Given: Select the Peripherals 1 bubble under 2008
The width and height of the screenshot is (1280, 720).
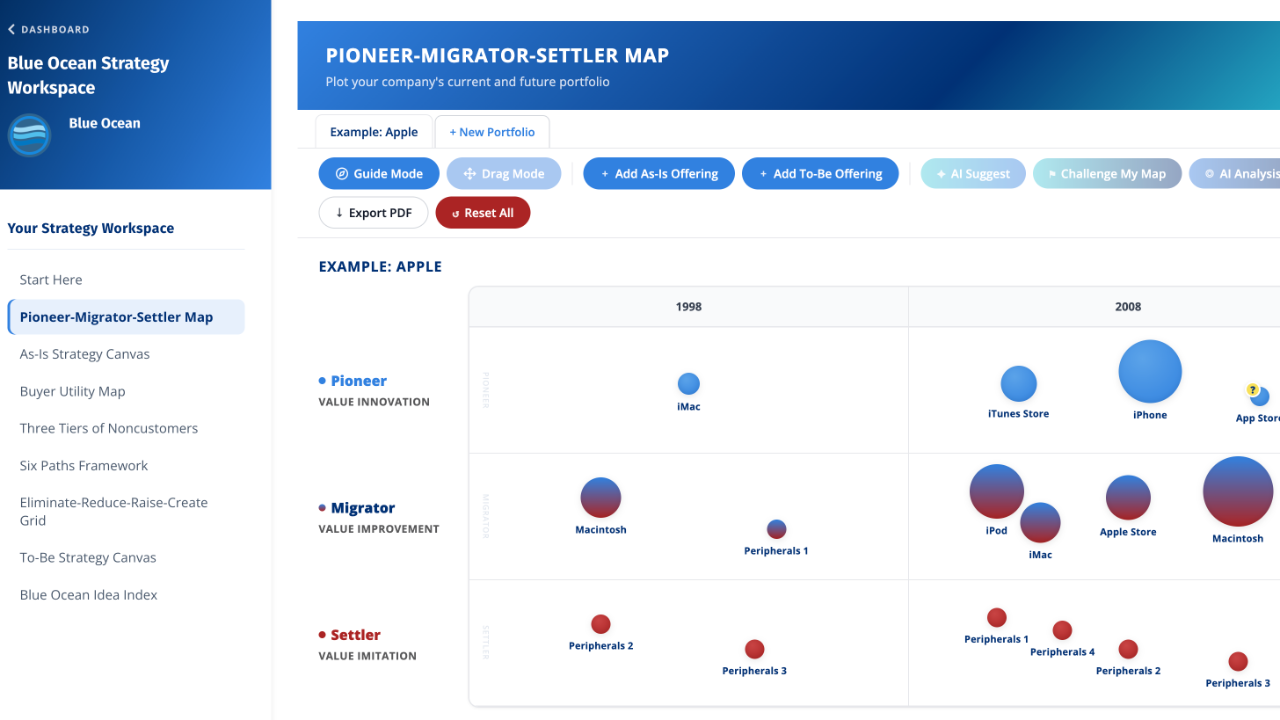Looking at the screenshot, I should point(997,617).
